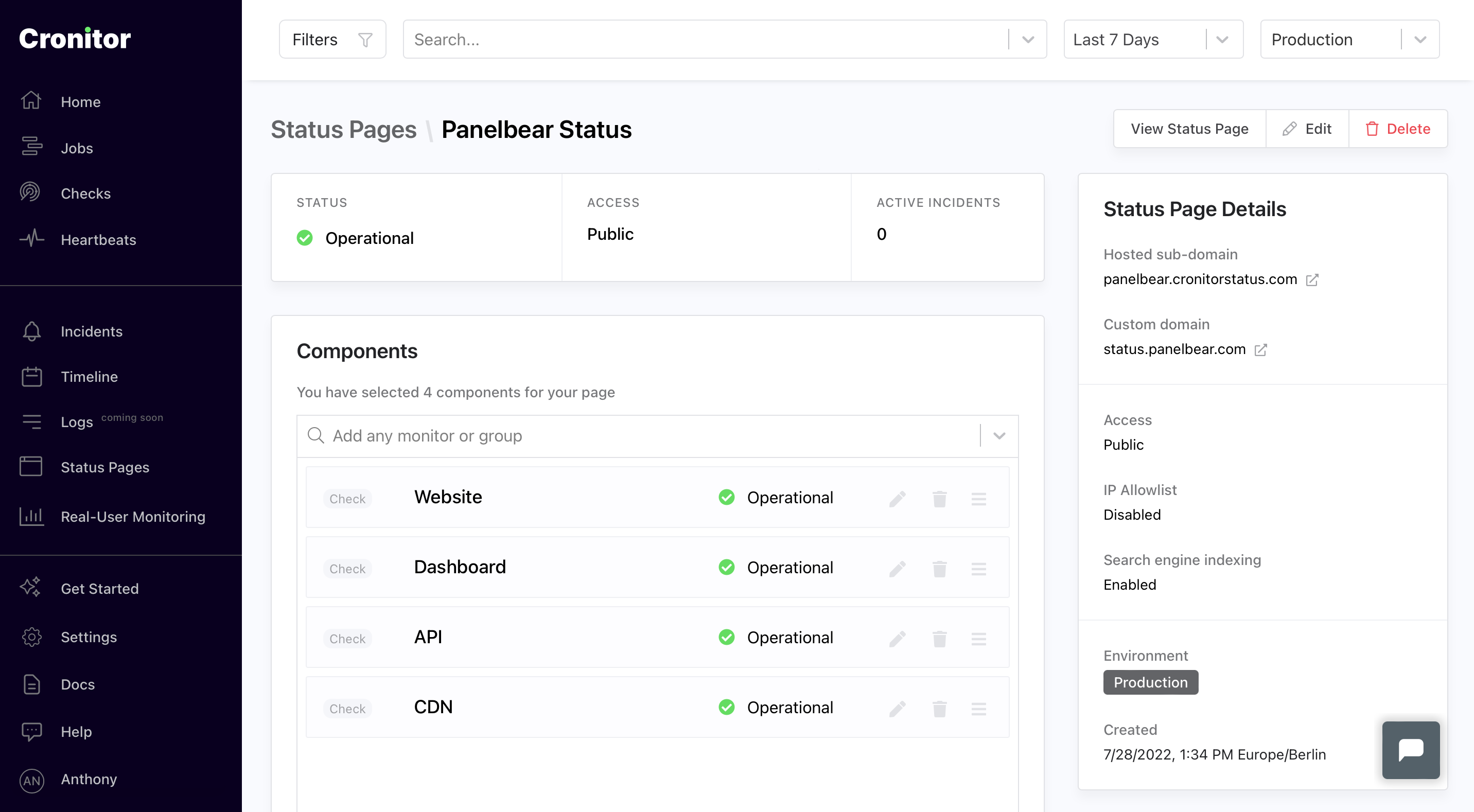Image resolution: width=1474 pixels, height=812 pixels.
Task: Open Anthony's account menu
Action: [x=89, y=779]
